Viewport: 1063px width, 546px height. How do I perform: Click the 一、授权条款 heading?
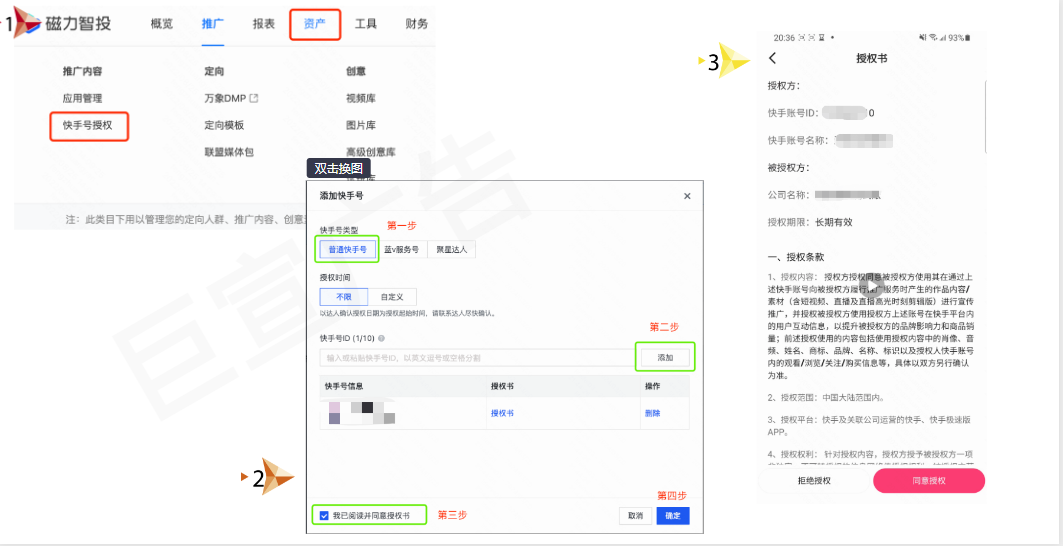(x=796, y=257)
